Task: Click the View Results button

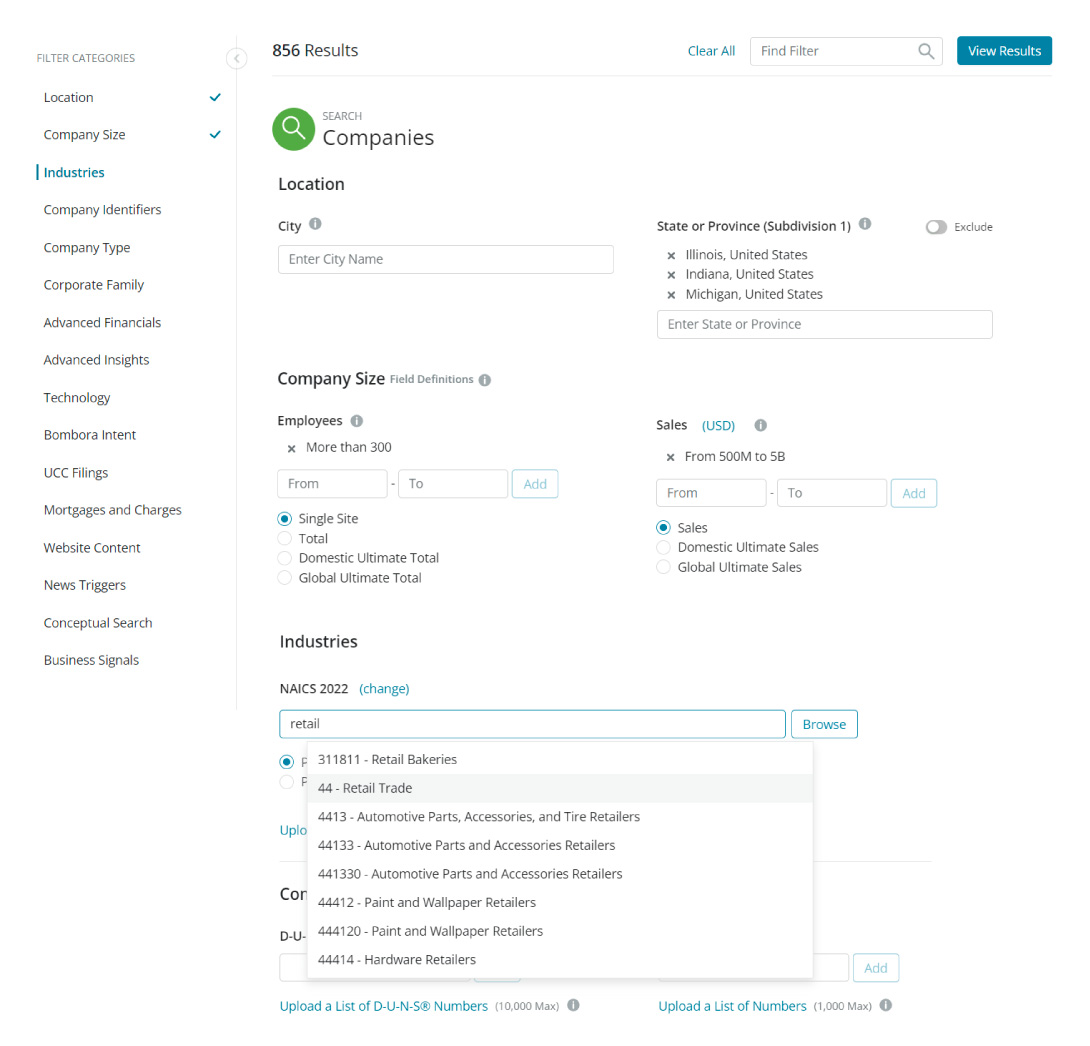Action: [x=1004, y=51]
